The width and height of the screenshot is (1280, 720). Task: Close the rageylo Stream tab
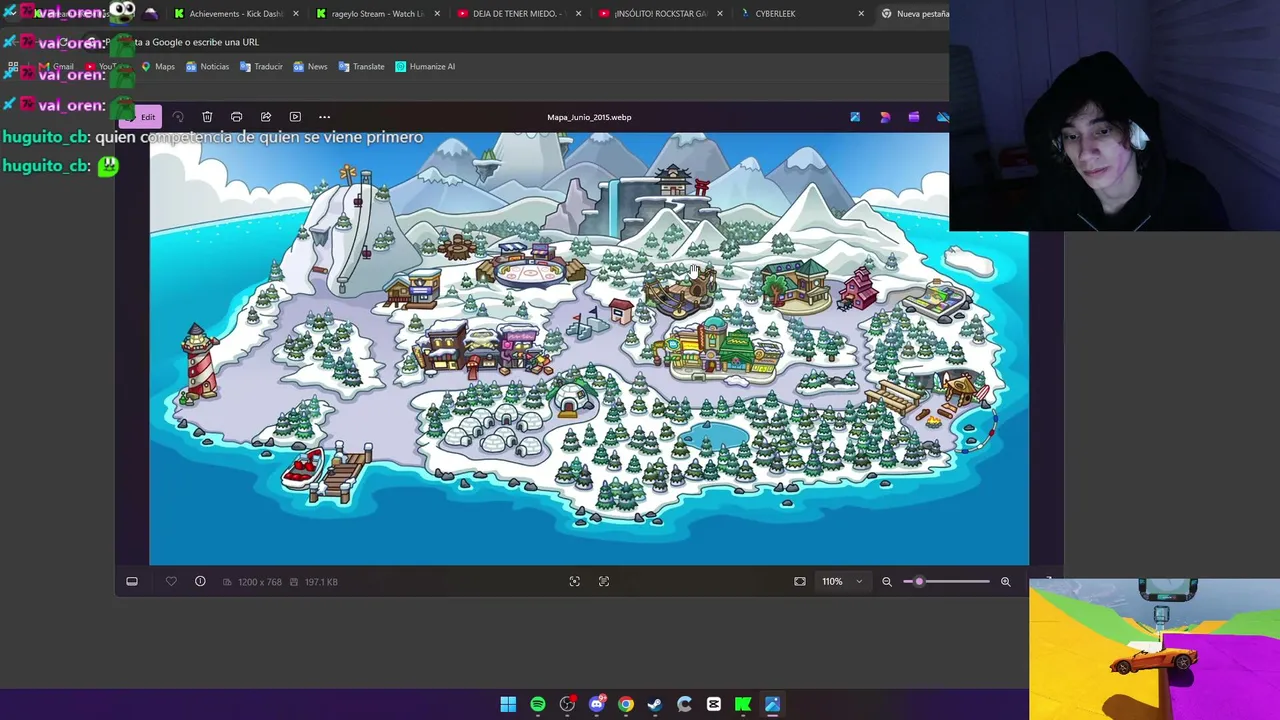(437, 14)
